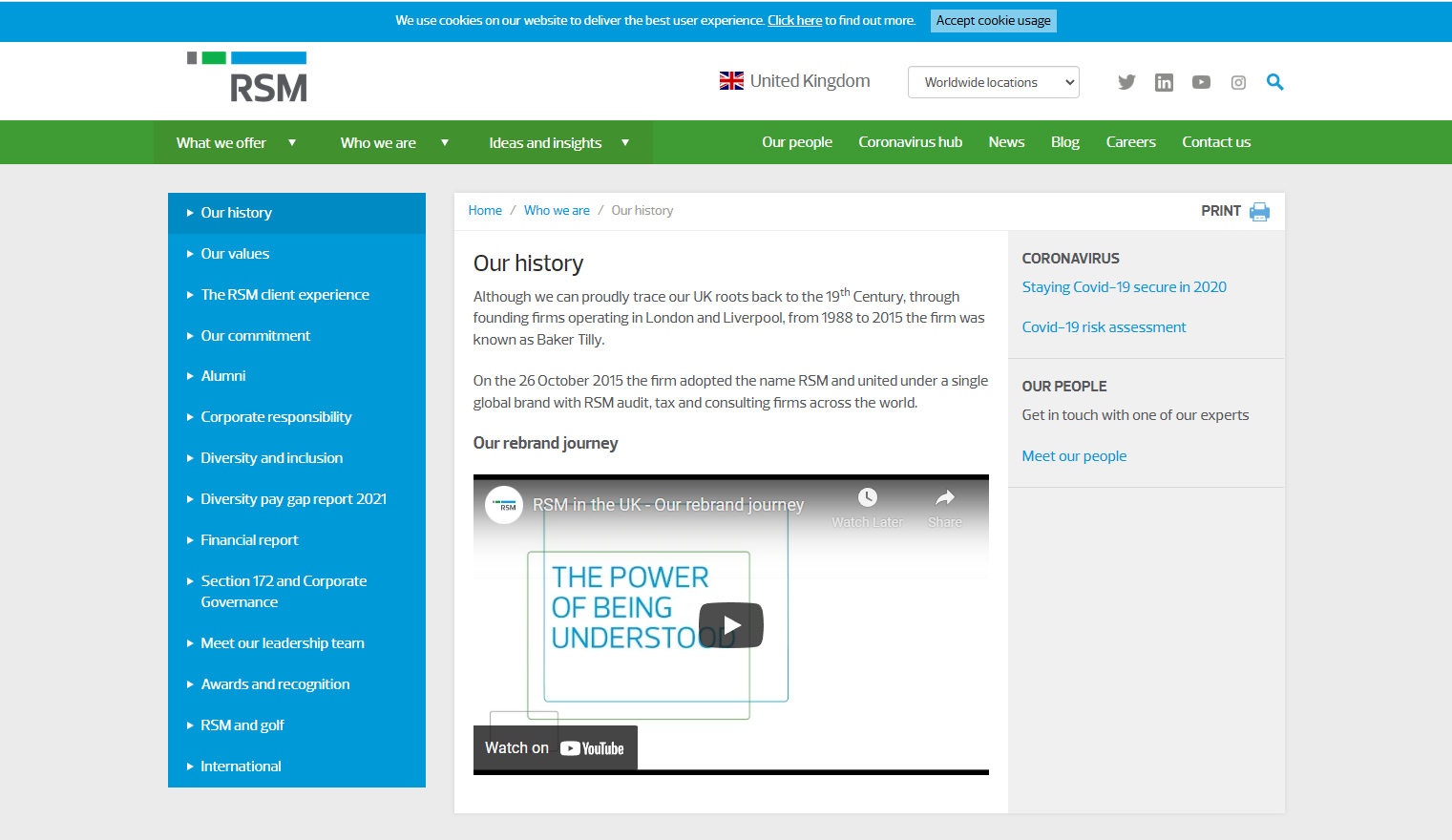Image resolution: width=1452 pixels, height=840 pixels.
Task: Open Careers in the navigation bar
Action: [x=1130, y=142]
